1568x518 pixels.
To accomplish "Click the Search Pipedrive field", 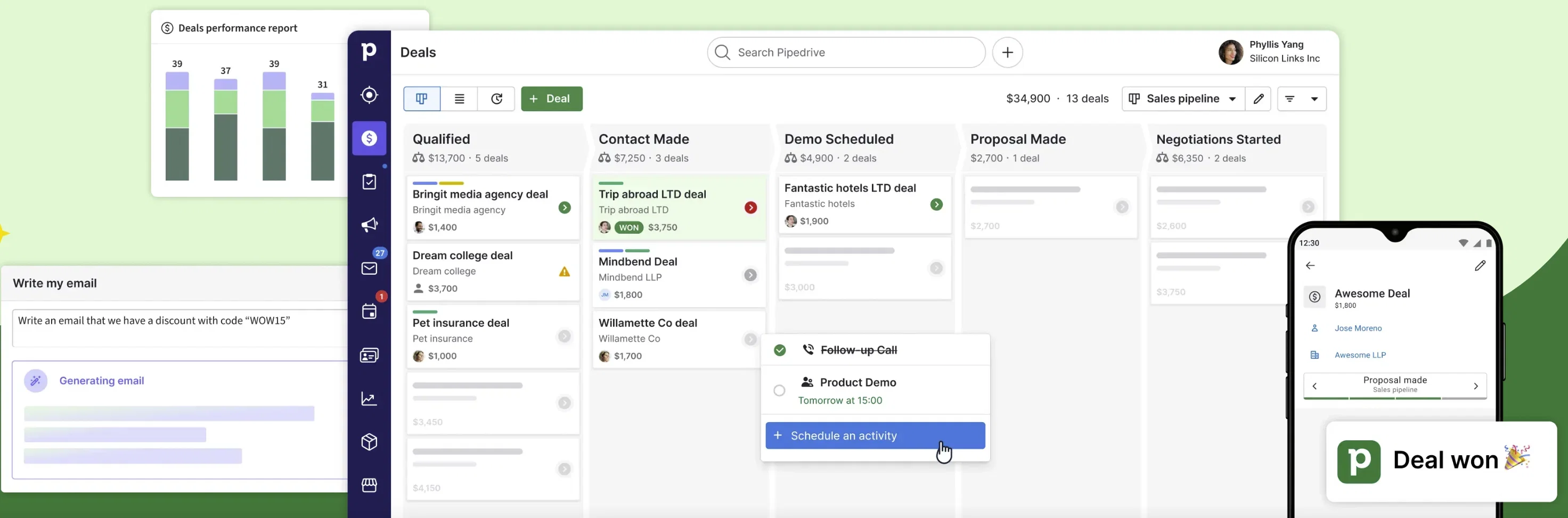I will [x=846, y=52].
